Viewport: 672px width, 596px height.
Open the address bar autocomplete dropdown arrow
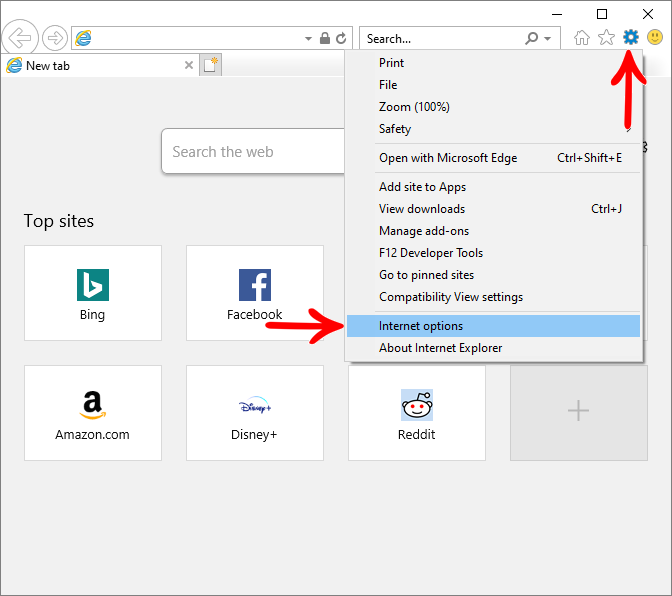(x=308, y=39)
